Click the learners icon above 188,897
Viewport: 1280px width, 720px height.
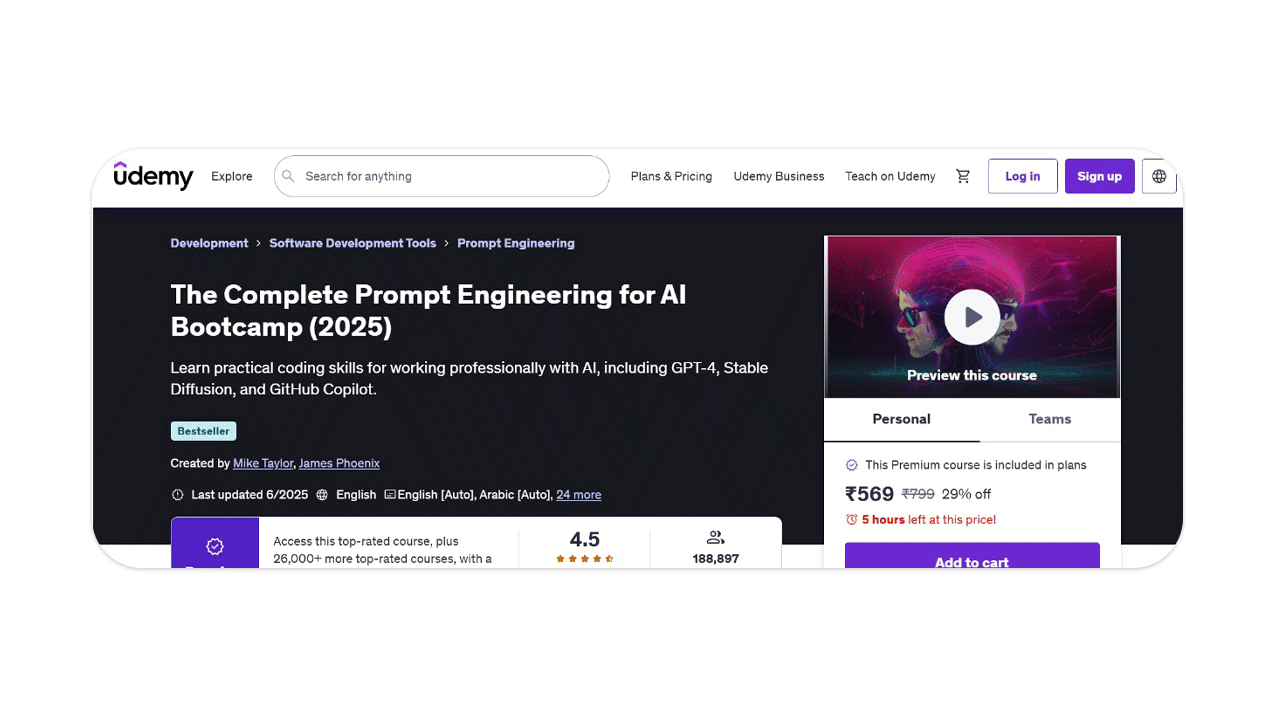click(x=715, y=538)
